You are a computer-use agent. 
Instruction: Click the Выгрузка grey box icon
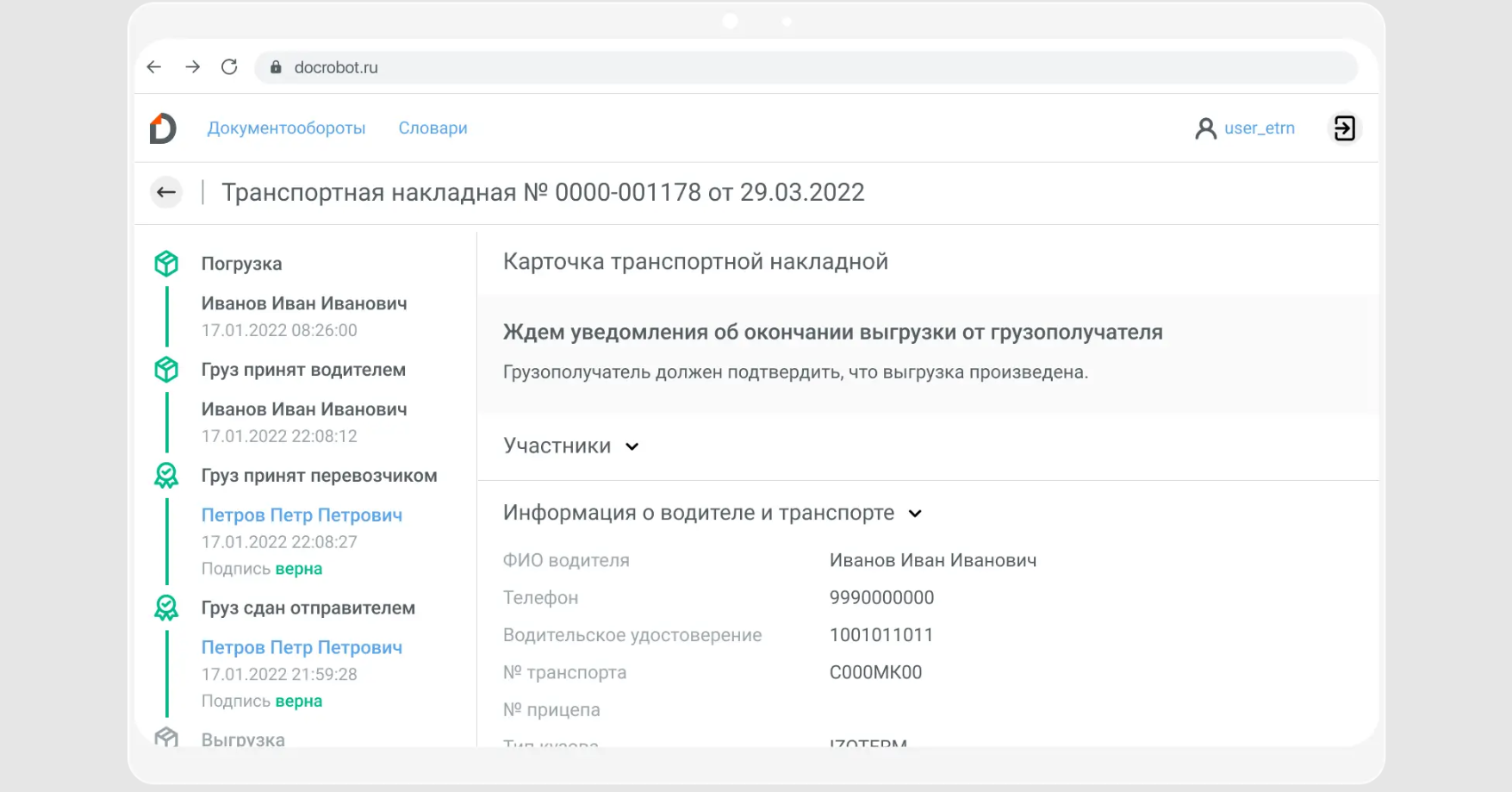(x=166, y=738)
